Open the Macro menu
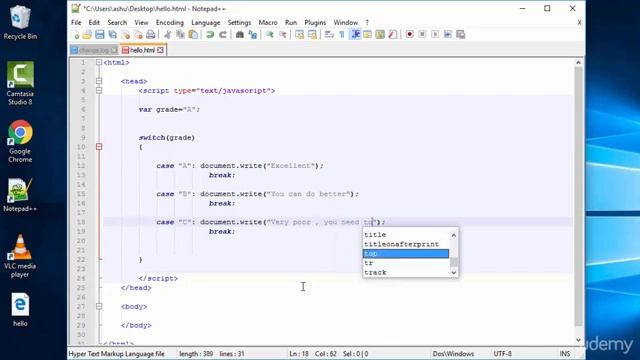This screenshot has width=640, height=360. click(x=268, y=22)
